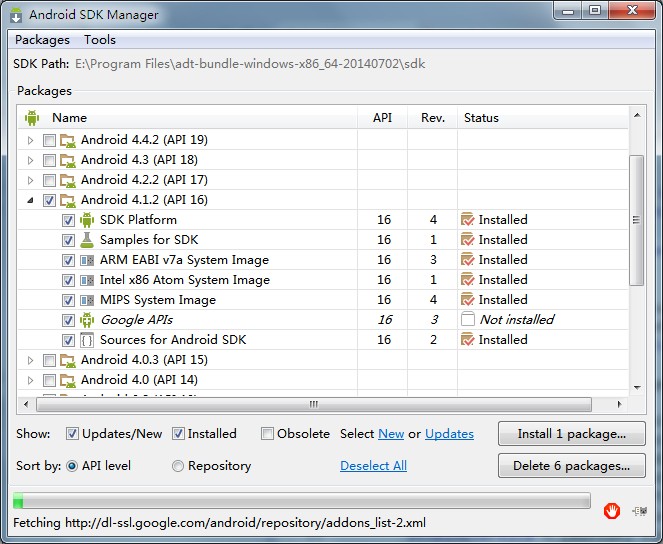Expand the Android 4.3 (API 18) node
The height and width of the screenshot is (544, 663).
coord(30,160)
